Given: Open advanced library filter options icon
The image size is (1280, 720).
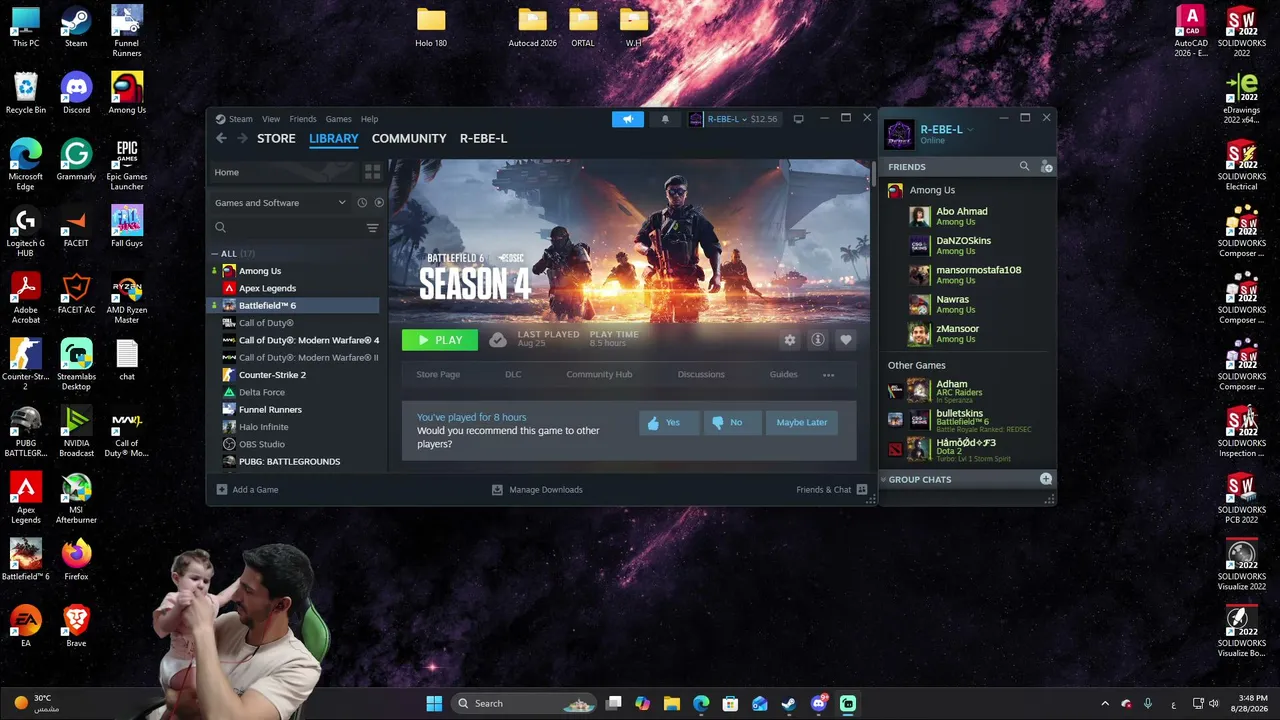Looking at the screenshot, I should [x=372, y=228].
